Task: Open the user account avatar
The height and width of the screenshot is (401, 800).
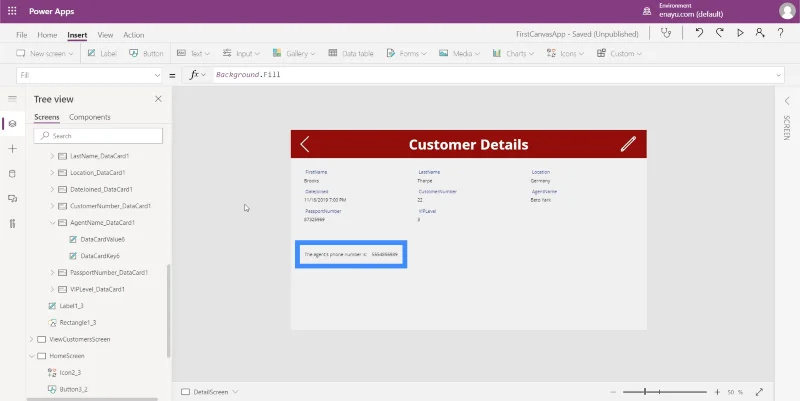Action: 787,11
